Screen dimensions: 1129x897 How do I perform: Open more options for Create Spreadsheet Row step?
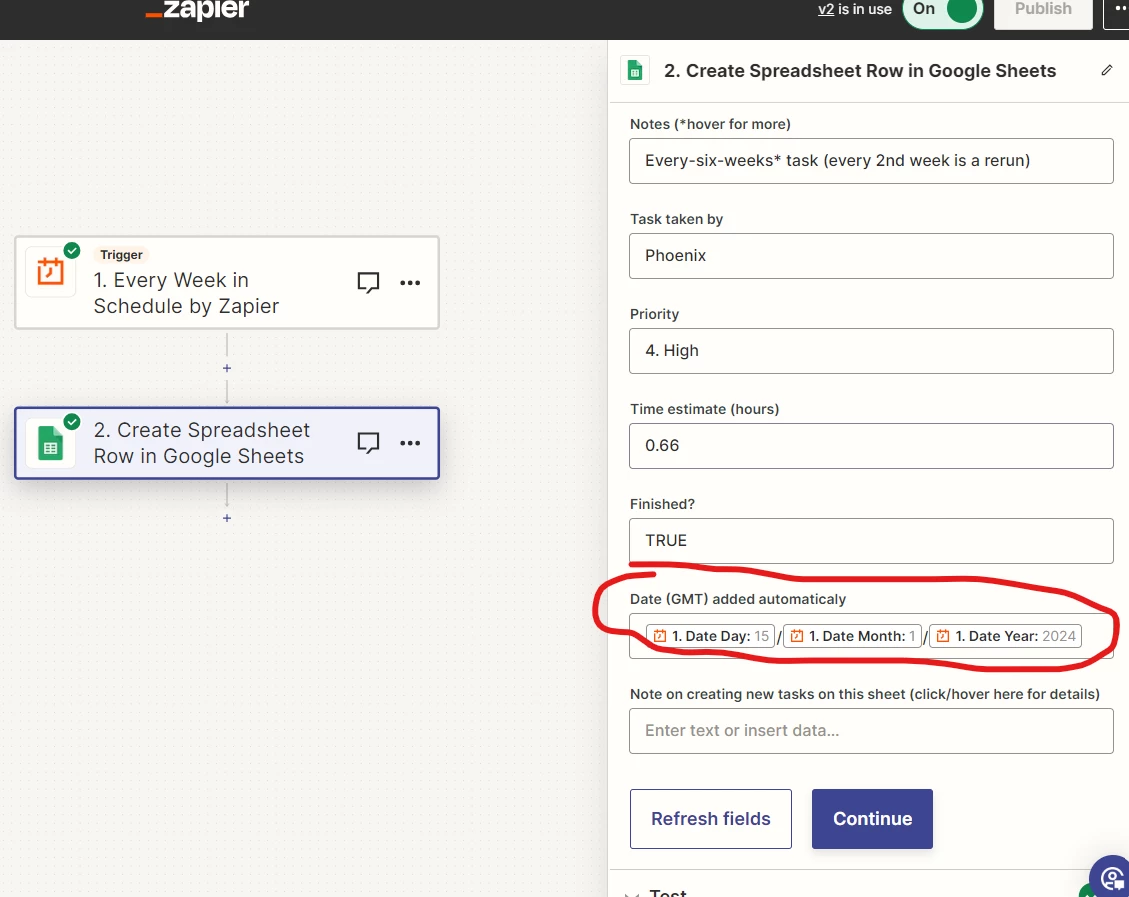tap(410, 443)
